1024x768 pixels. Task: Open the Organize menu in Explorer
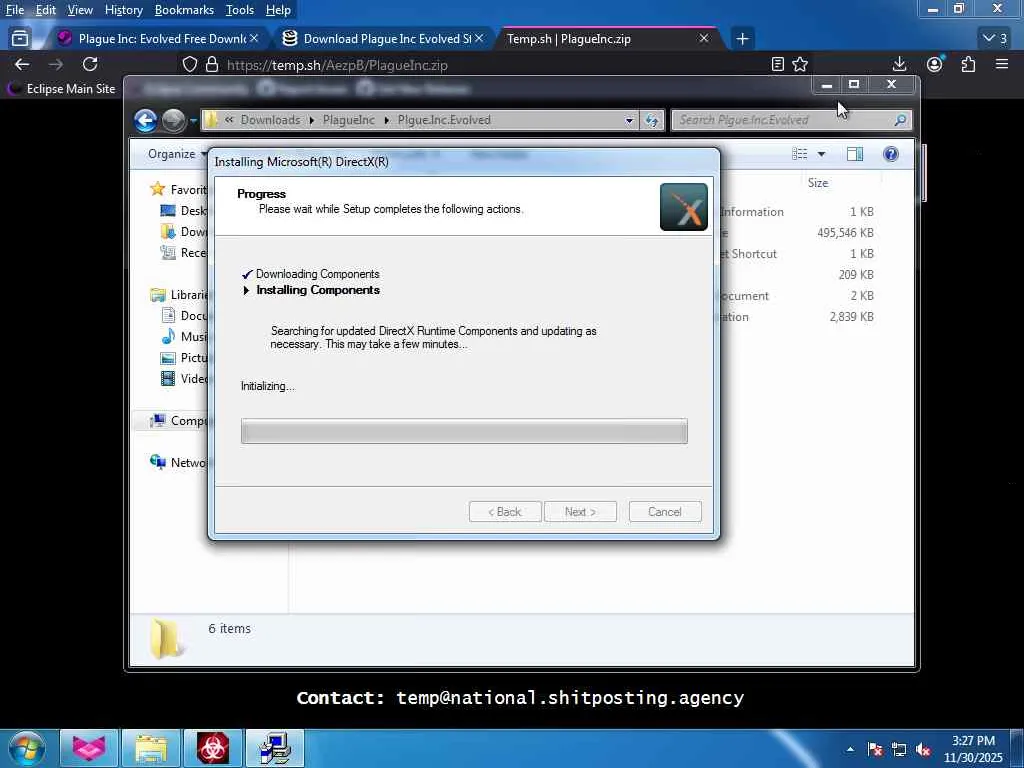pyautogui.click(x=175, y=154)
